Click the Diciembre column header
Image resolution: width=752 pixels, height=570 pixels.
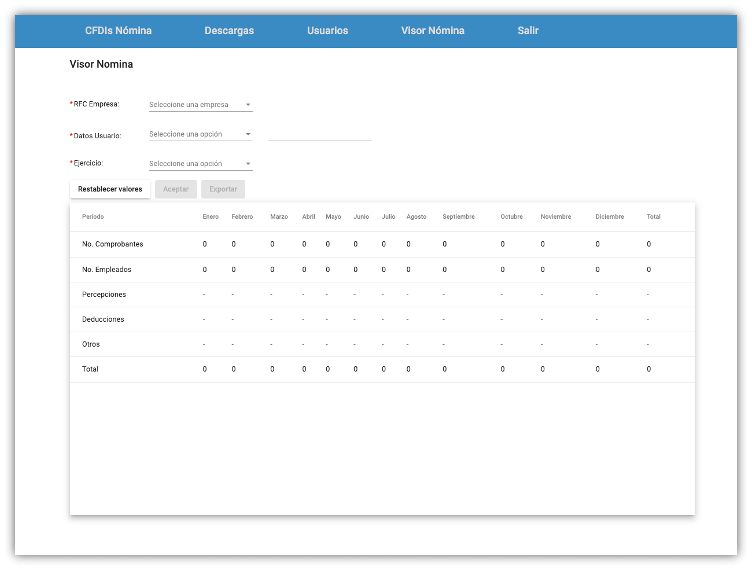(x=610, y=217)
